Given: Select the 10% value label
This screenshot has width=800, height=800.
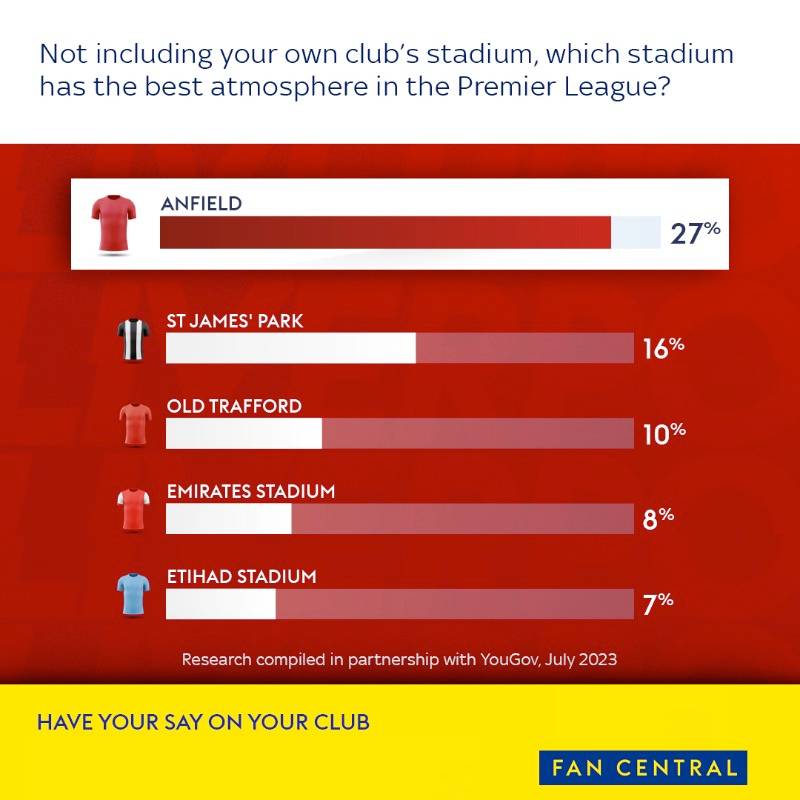Looking at the screenshot, I should pyautogui.click(x=663, y=433).
